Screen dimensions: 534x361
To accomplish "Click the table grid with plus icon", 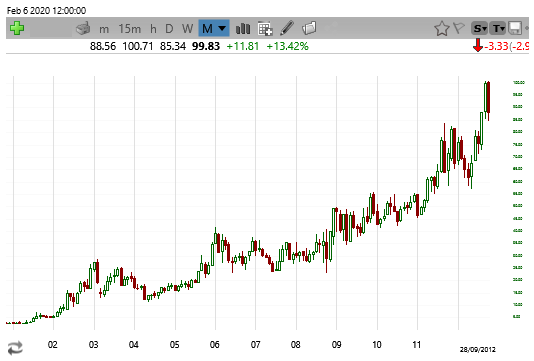I will click(x=265, y=29).
